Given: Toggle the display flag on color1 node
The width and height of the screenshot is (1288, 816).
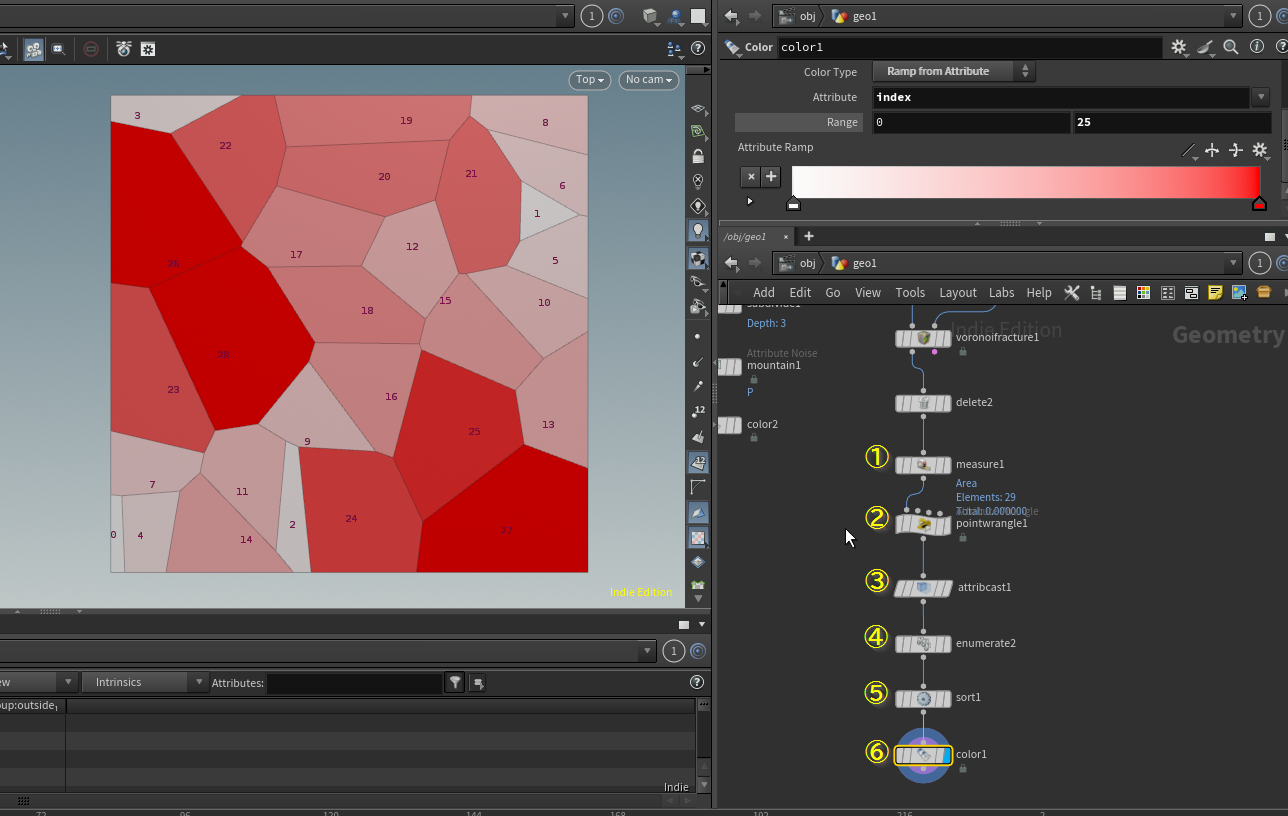Looking at the screenshot, I should pyautogui.click(x=945, y=755).
